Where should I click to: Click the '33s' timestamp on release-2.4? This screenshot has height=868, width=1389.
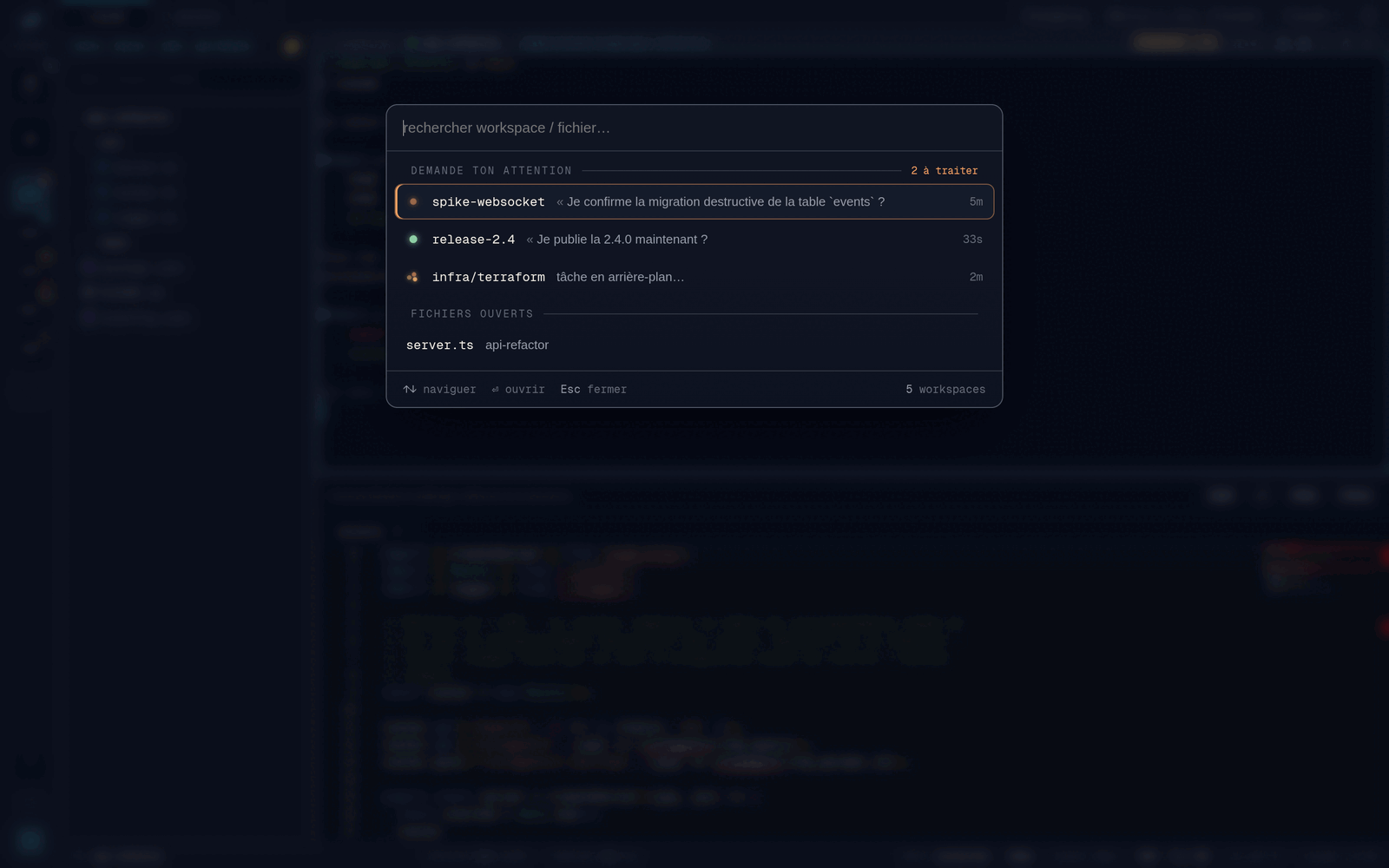coord(972,240)
